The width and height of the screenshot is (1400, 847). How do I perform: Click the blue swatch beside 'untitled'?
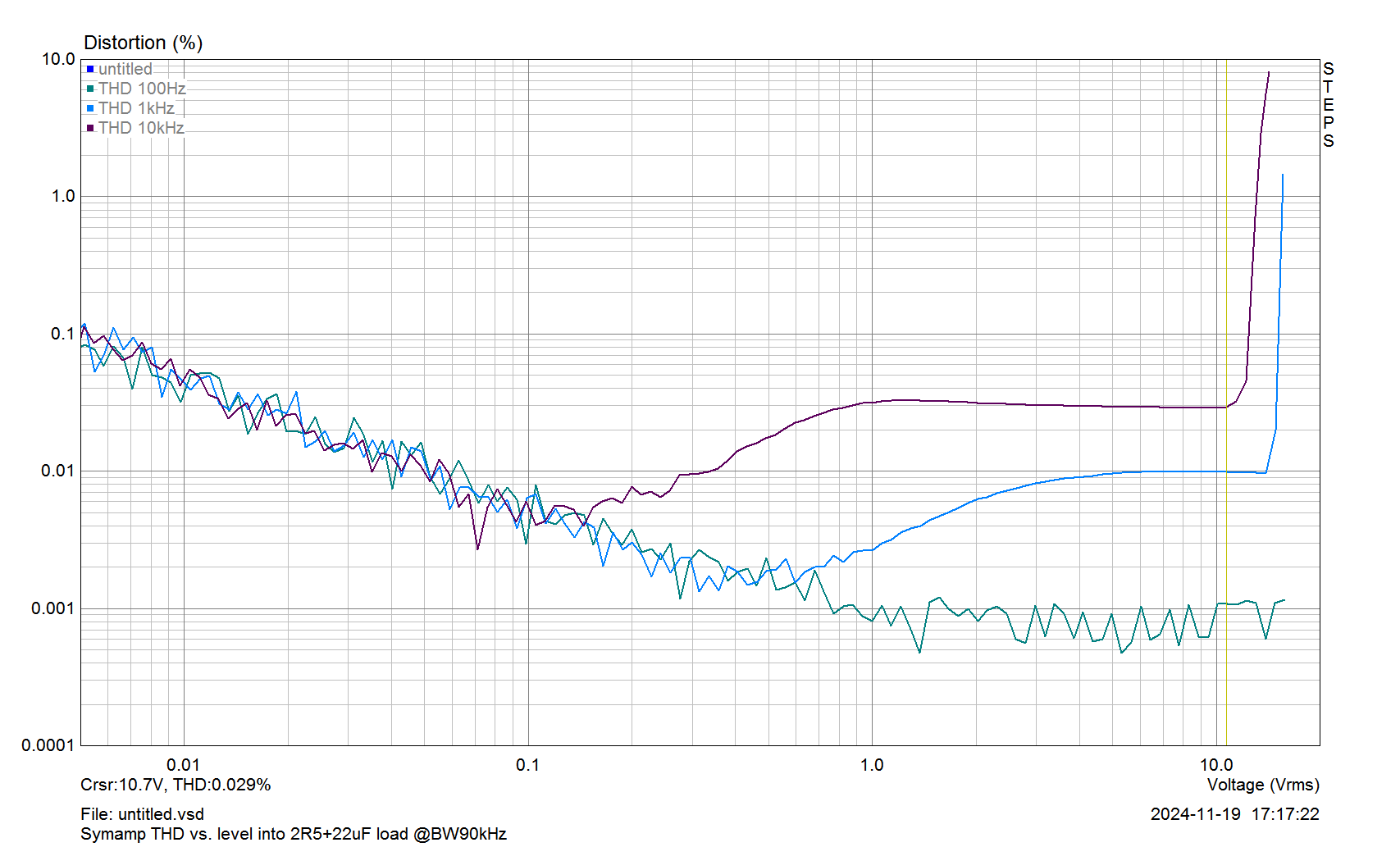[90, 69]
